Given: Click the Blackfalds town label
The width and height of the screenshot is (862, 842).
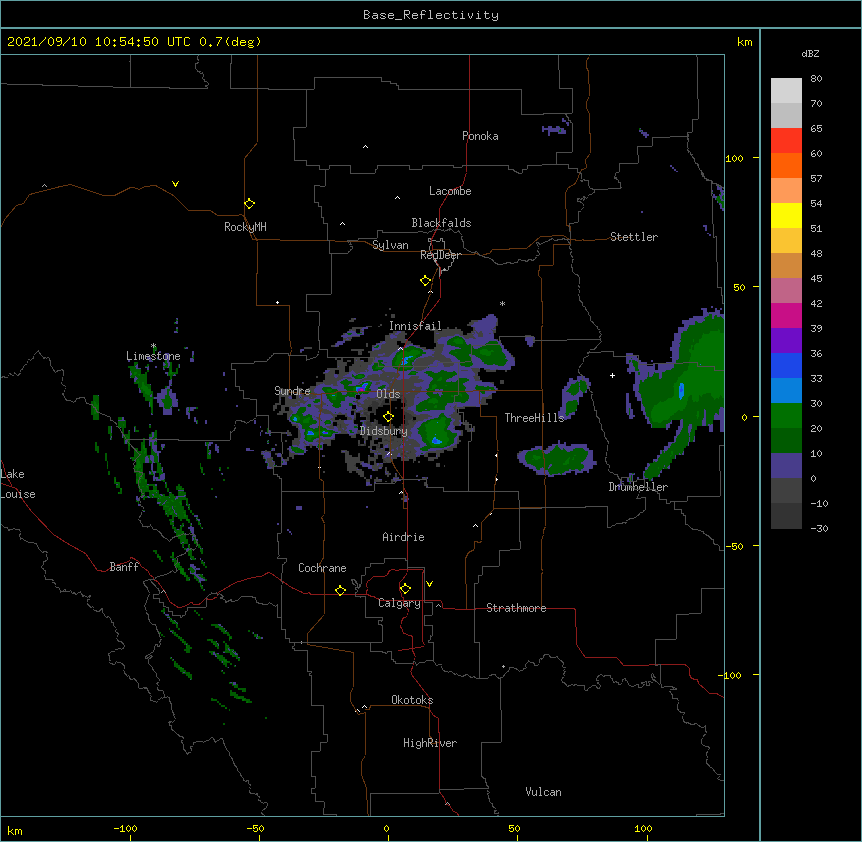Looking at the screenshot, I should pos(441,223).
